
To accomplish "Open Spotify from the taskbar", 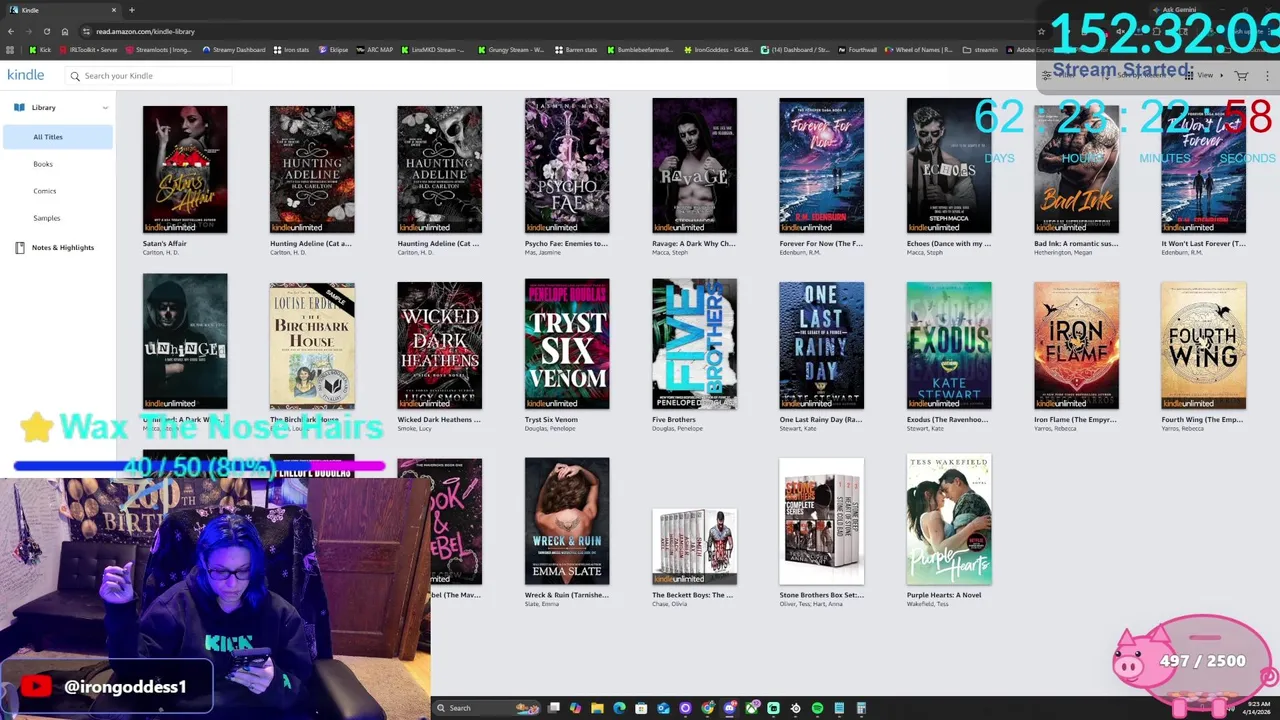I will coord(817,708).
